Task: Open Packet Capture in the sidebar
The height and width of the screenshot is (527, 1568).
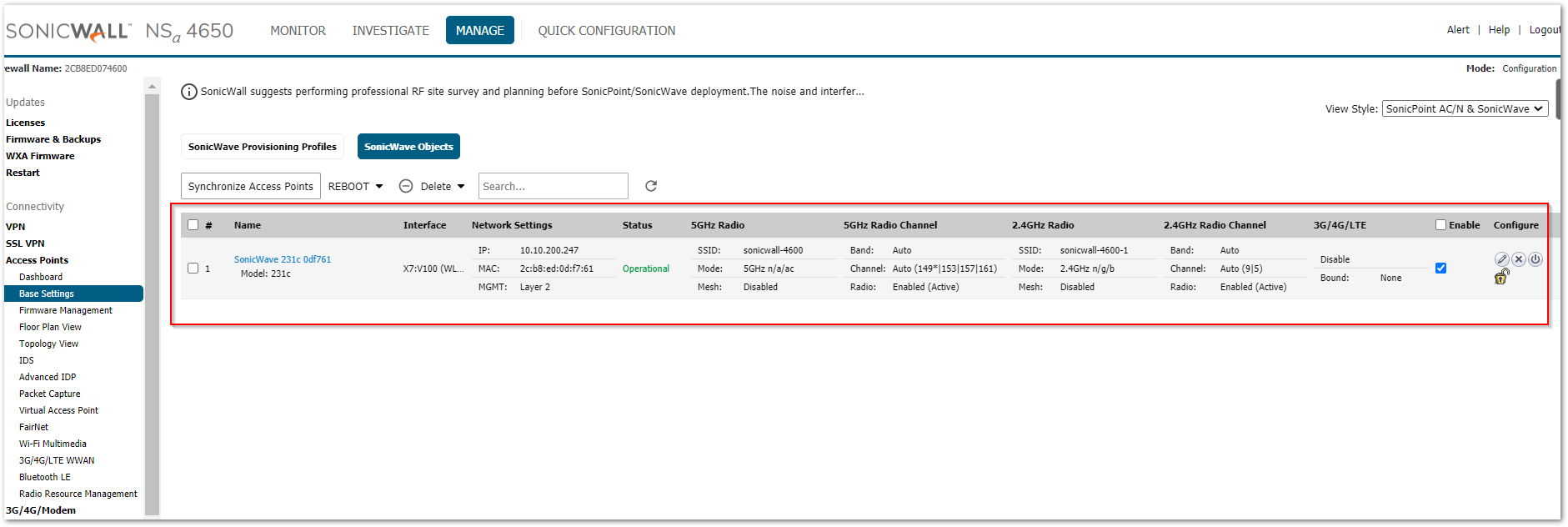Action: click(x=50, y=394)
